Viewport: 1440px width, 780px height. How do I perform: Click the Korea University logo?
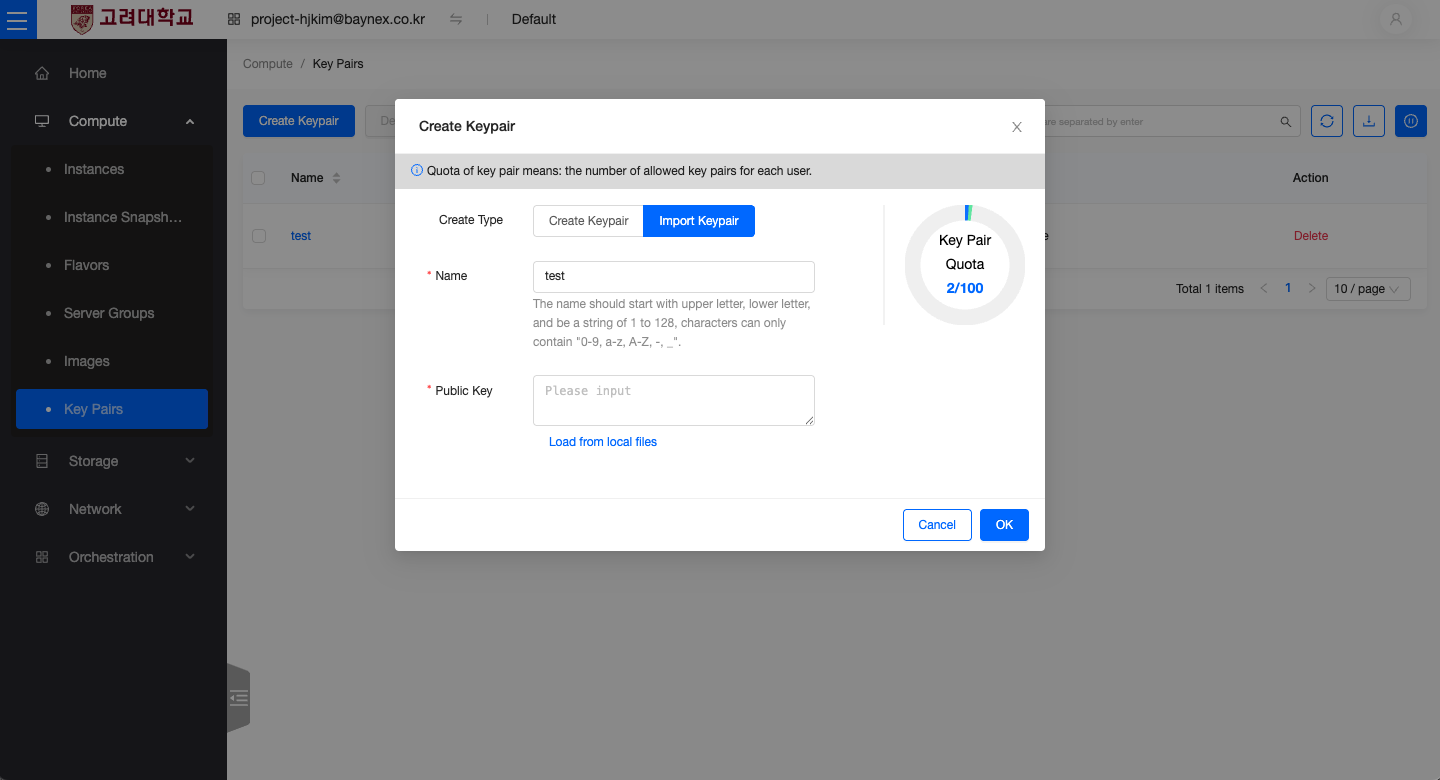[133, 19]
